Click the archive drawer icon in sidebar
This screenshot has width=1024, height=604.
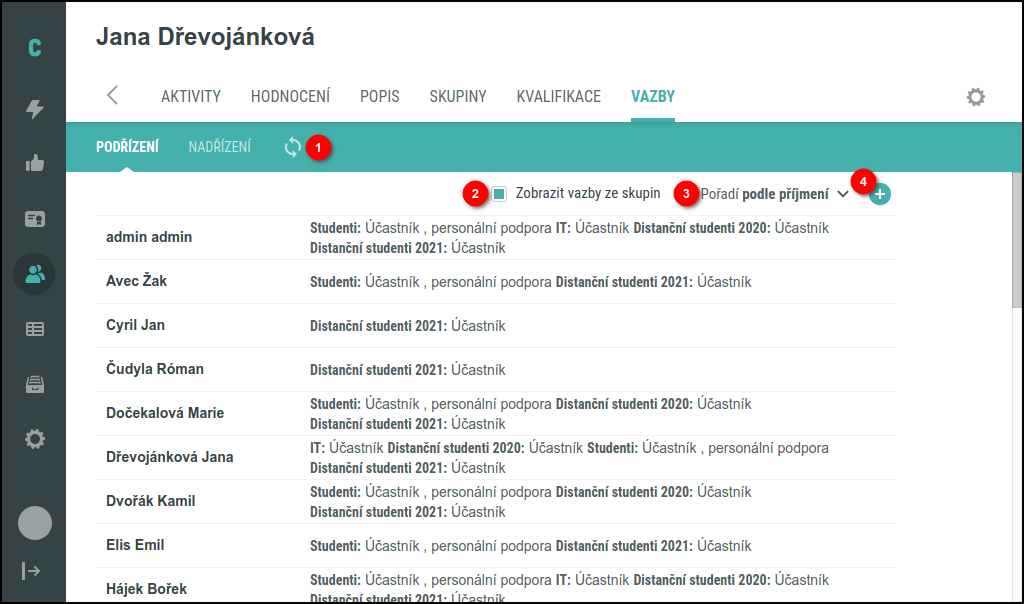(x=34, y=384)
